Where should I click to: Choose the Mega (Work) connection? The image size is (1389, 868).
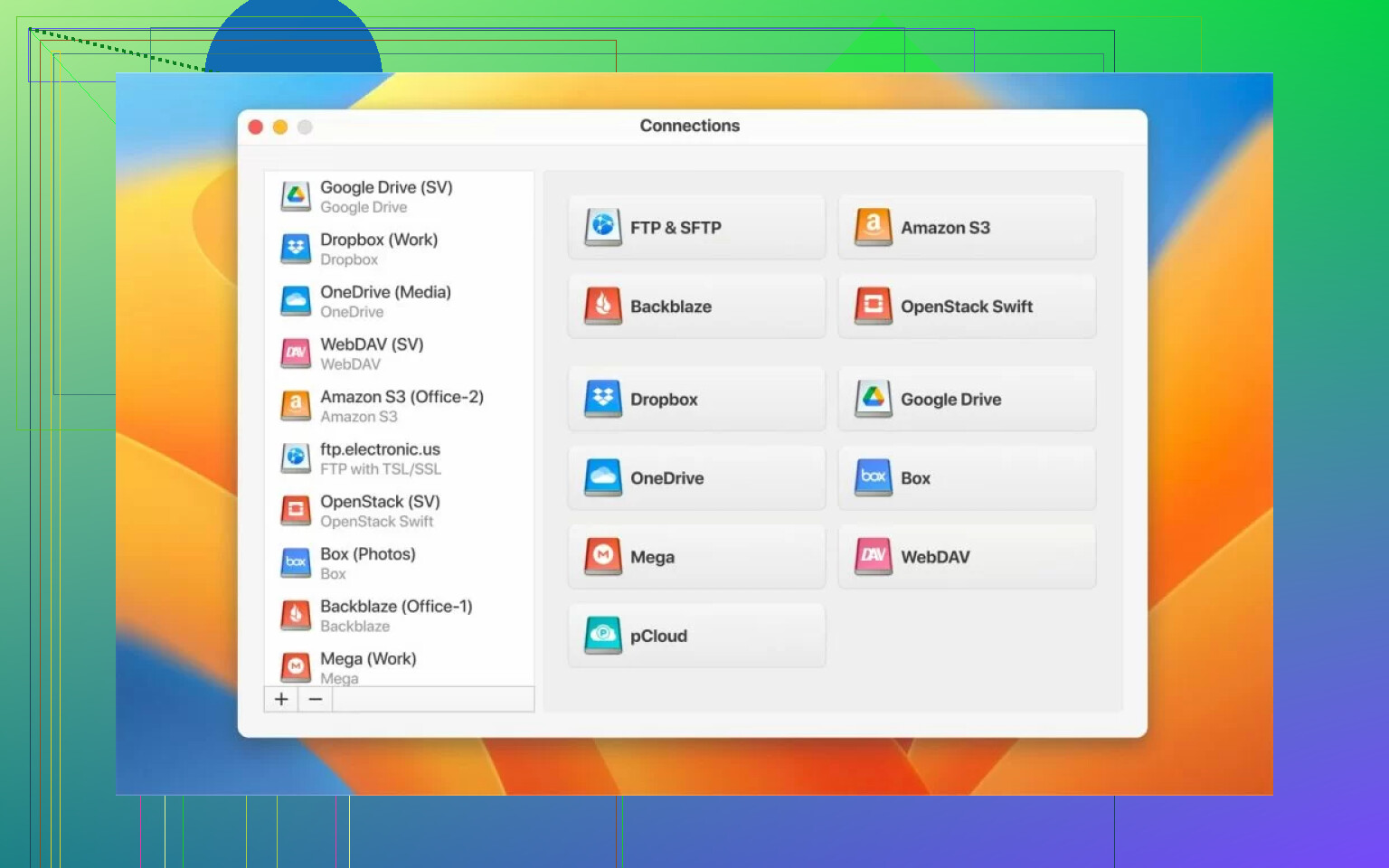[399, 667]
